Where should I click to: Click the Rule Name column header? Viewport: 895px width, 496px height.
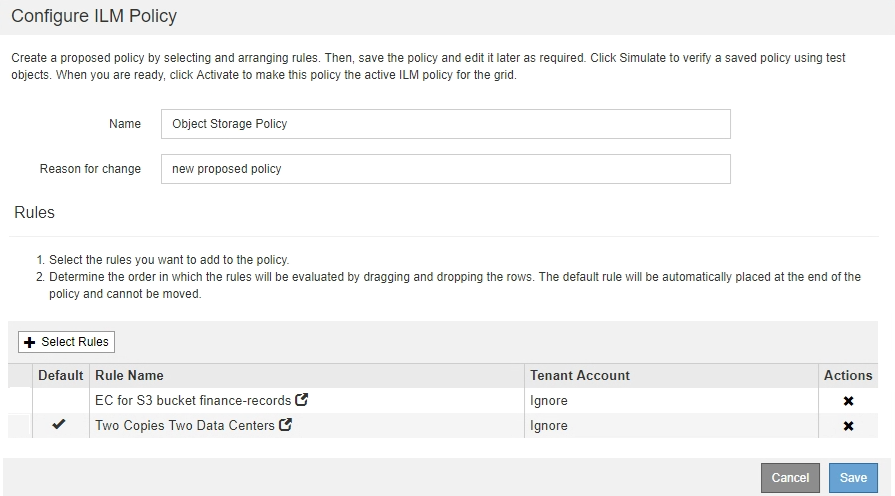[x=129, y=375]
